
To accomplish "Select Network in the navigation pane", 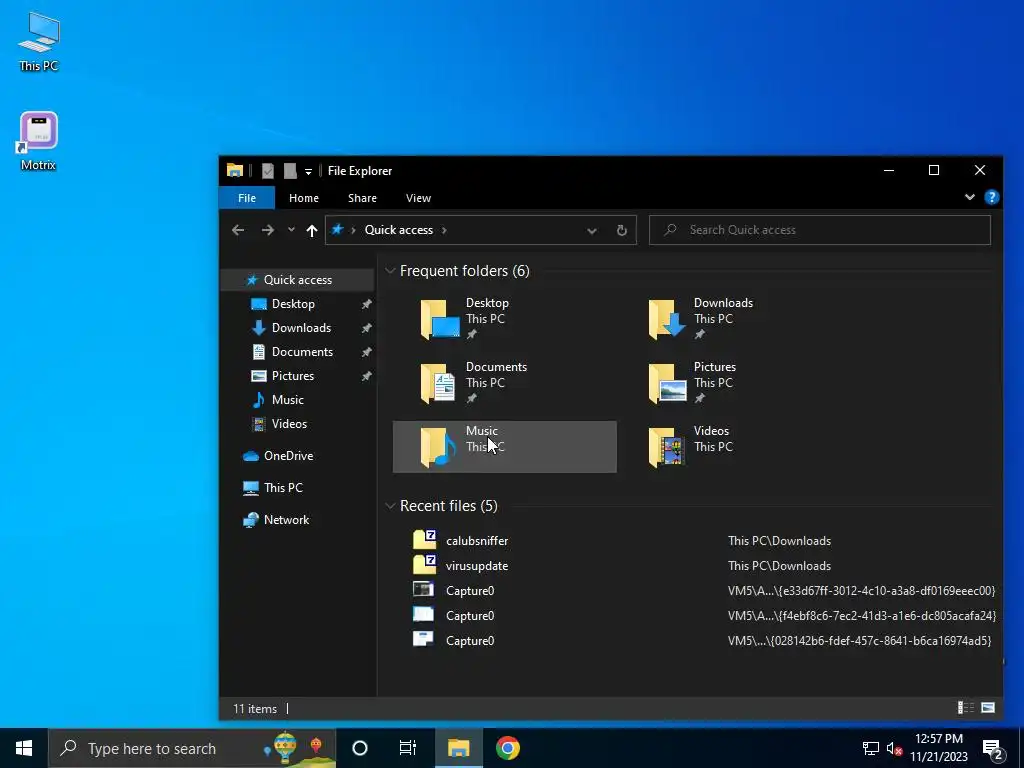I will (286, 520).
